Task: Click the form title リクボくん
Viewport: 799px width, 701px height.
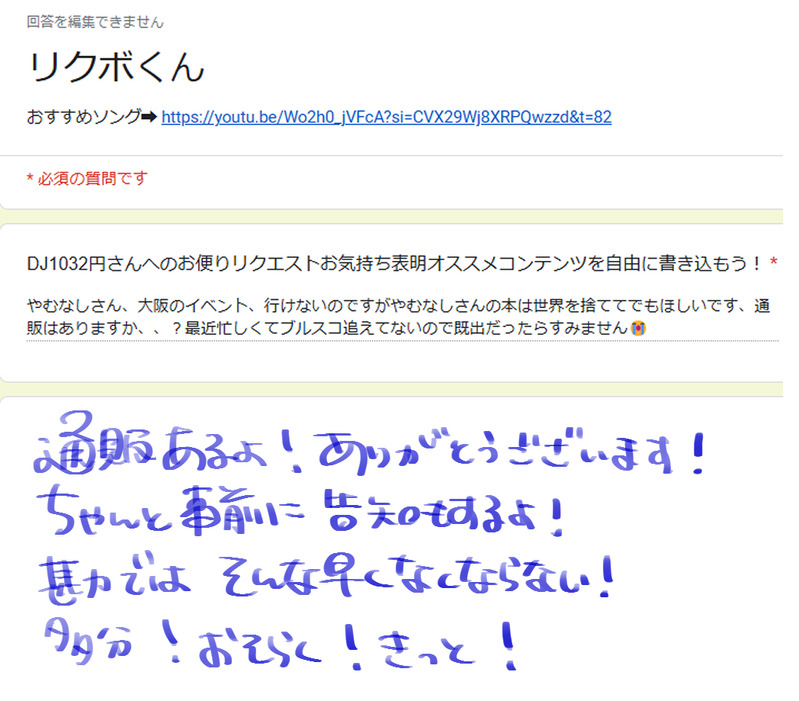Action: pyautogui.click(x=117, y=67)
